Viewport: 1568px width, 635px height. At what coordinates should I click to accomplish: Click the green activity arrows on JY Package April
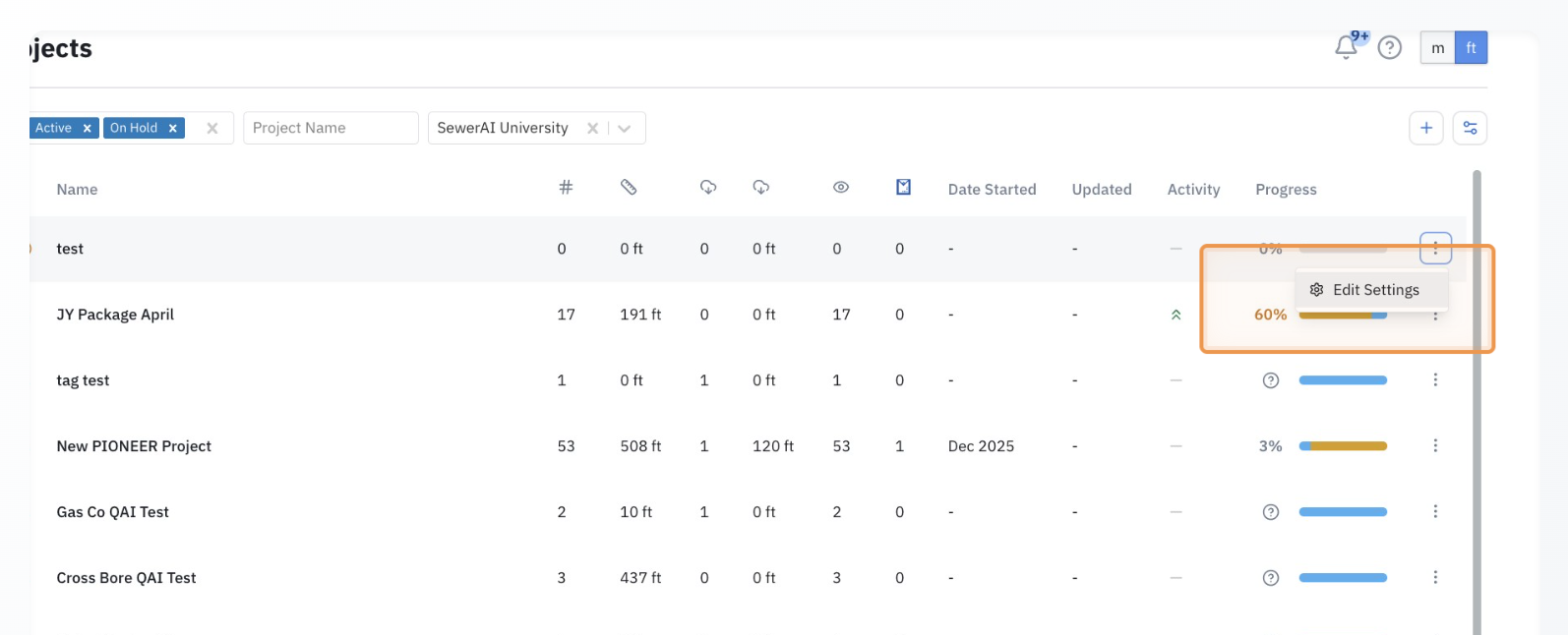(x=1176, y=315)
